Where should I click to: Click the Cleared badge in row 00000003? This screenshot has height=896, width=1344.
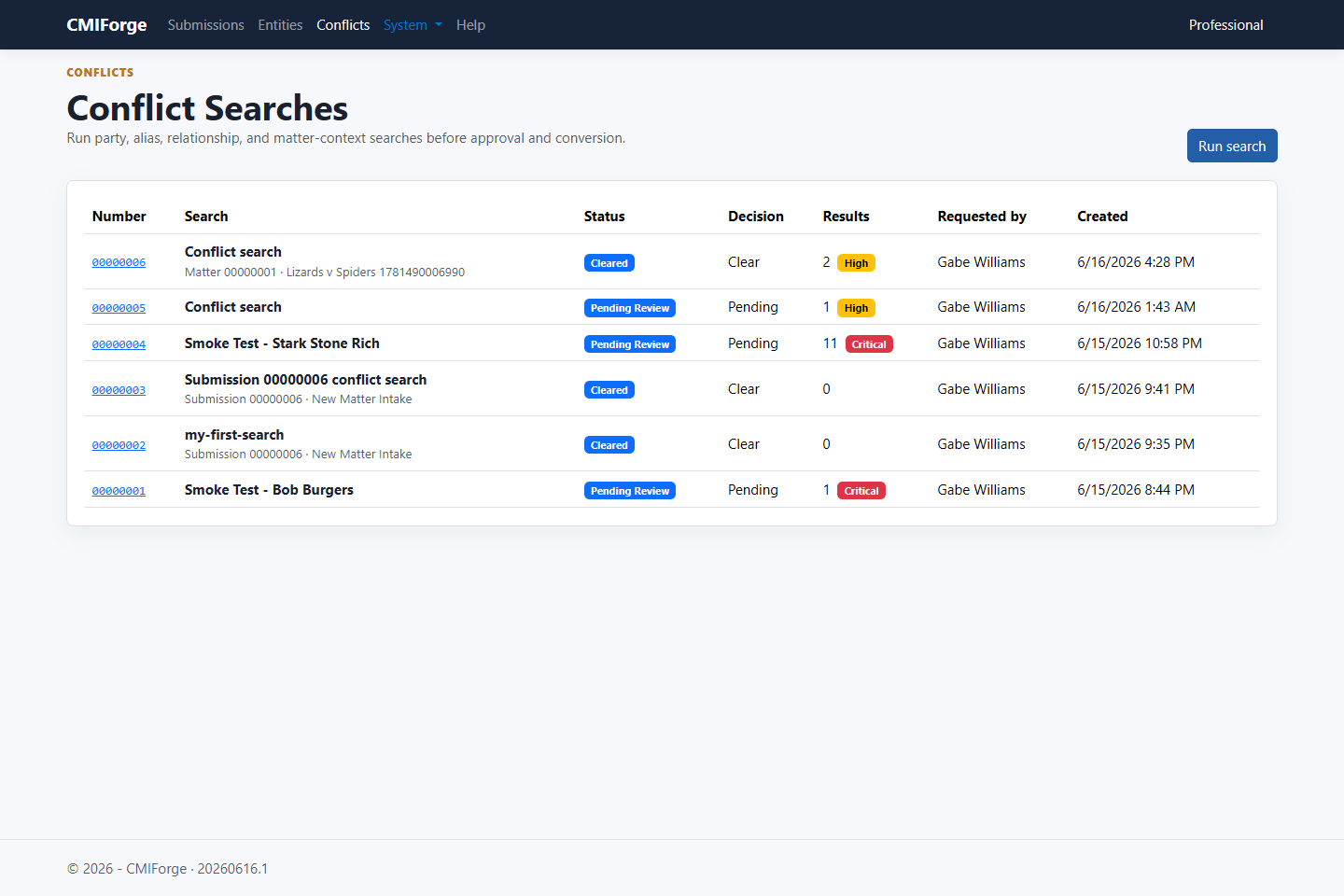pyautogui.click(x=609, y=390)
